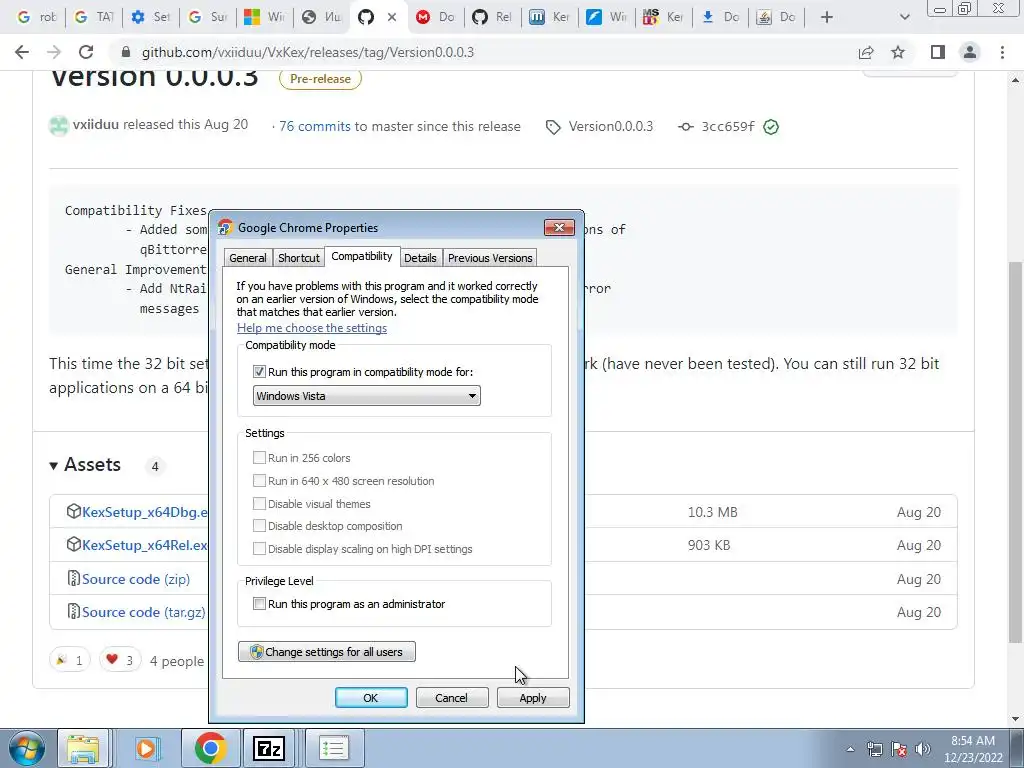Toggle Disable display scaling on high DPI

point(259,549)
